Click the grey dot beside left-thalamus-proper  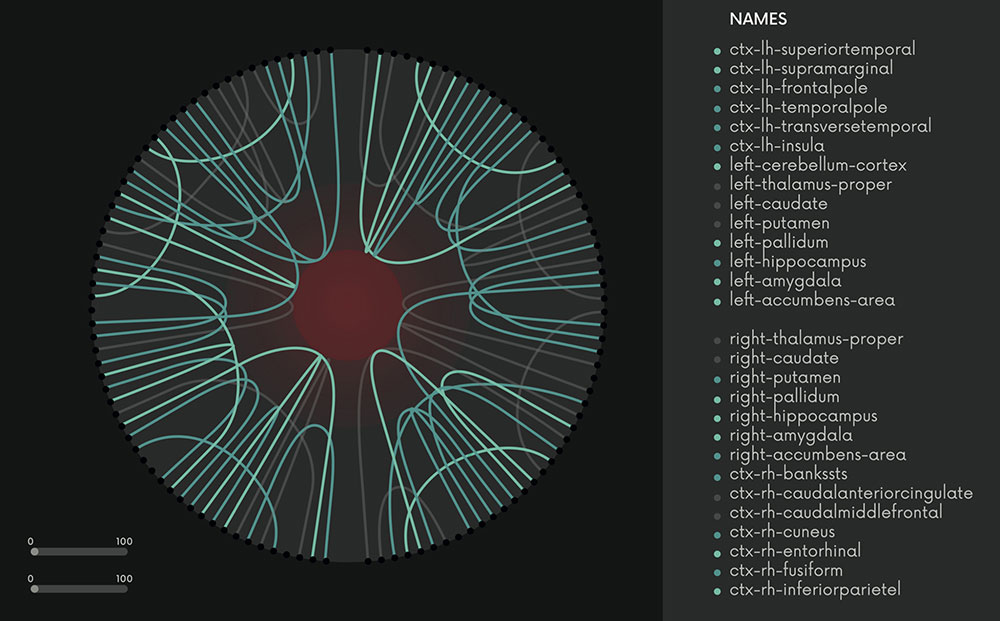(x=717, y=185)
